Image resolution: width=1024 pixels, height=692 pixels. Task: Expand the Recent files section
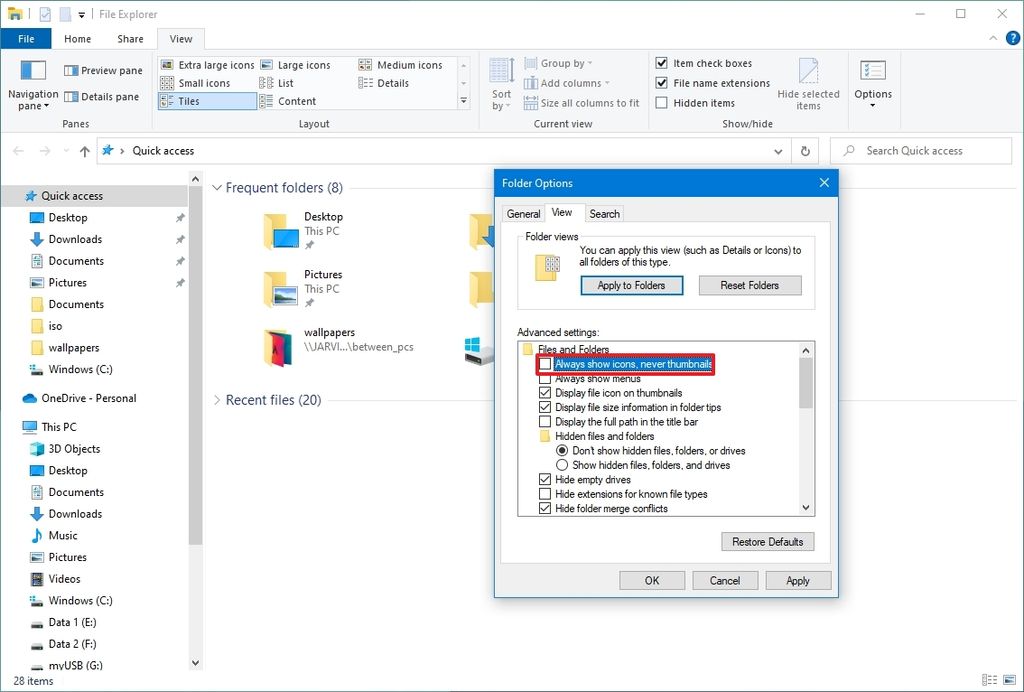tap(217, 399)
